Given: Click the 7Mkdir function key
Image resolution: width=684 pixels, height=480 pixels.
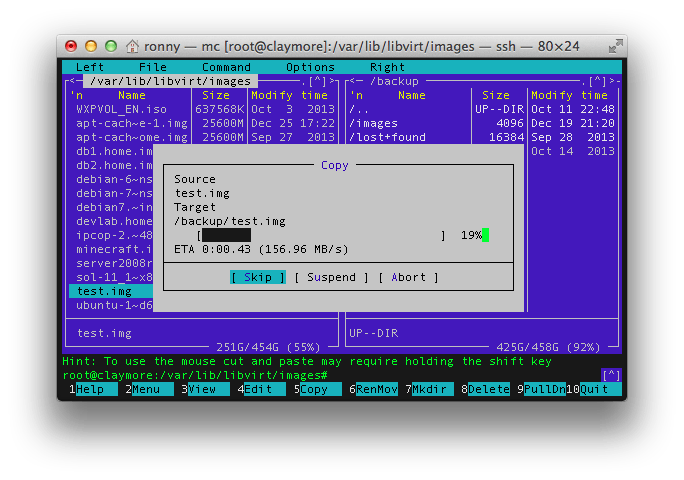Looking at the screenshot, I should [429, 389].
